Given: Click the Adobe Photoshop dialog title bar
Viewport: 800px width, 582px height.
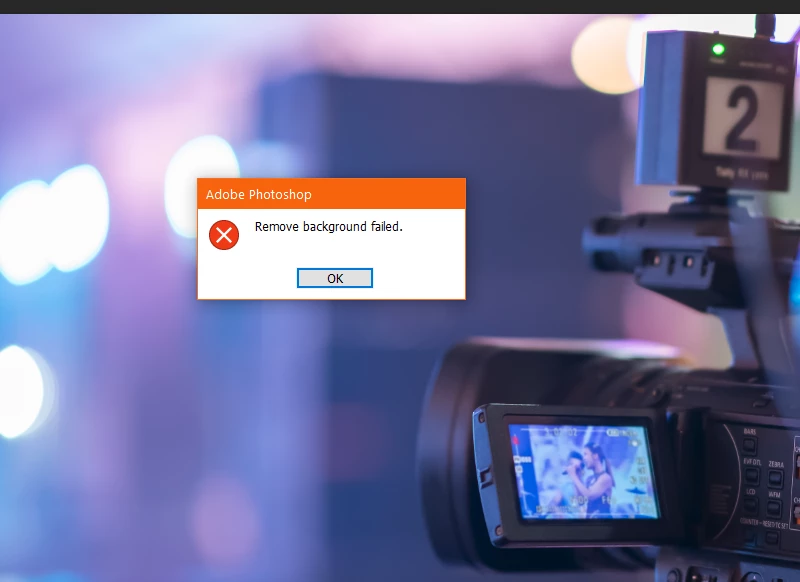Looking at the screenshot, I should tap(331, 194).
